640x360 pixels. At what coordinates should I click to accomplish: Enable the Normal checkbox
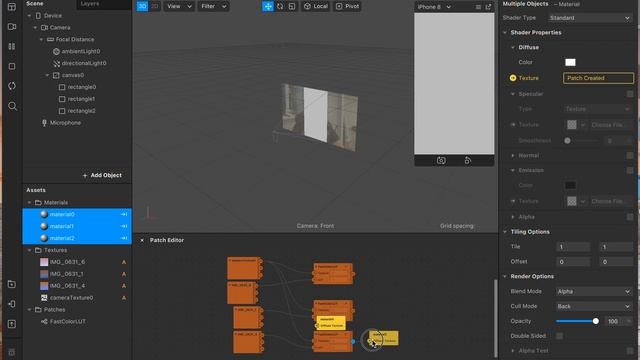click(x=630, y=156)
